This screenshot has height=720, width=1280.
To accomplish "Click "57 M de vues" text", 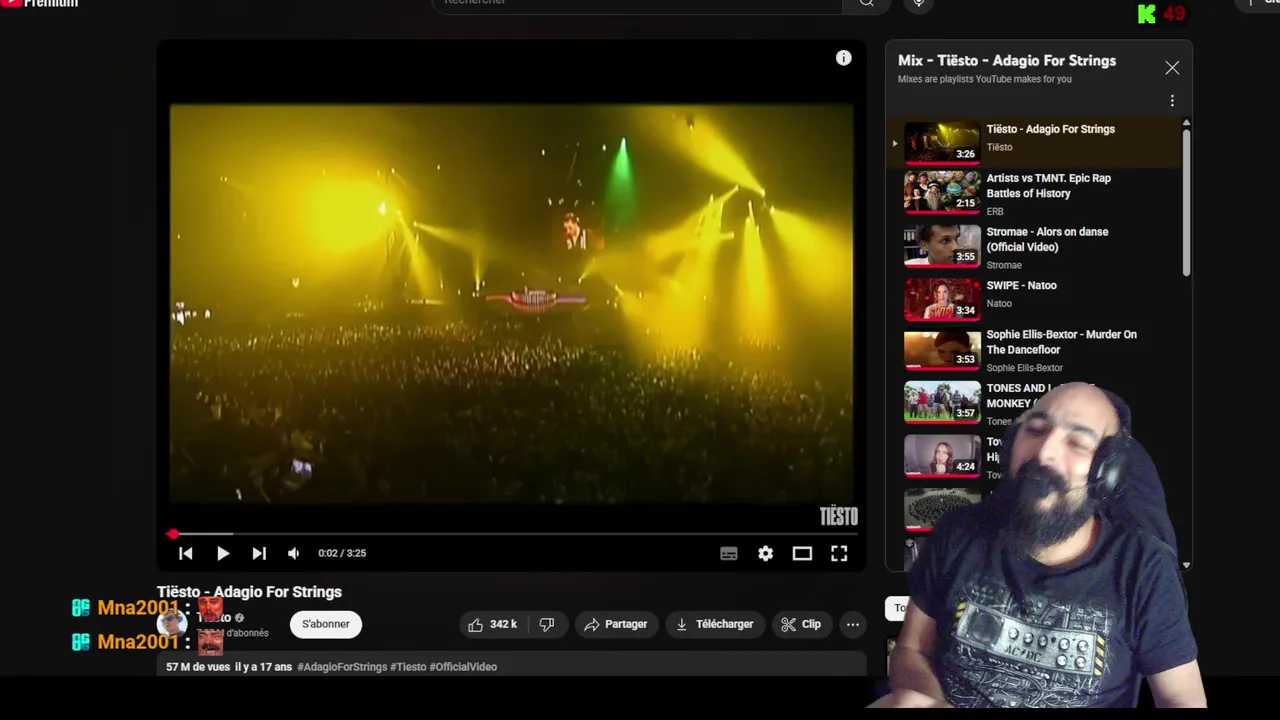I will click(x=198, y=667).
